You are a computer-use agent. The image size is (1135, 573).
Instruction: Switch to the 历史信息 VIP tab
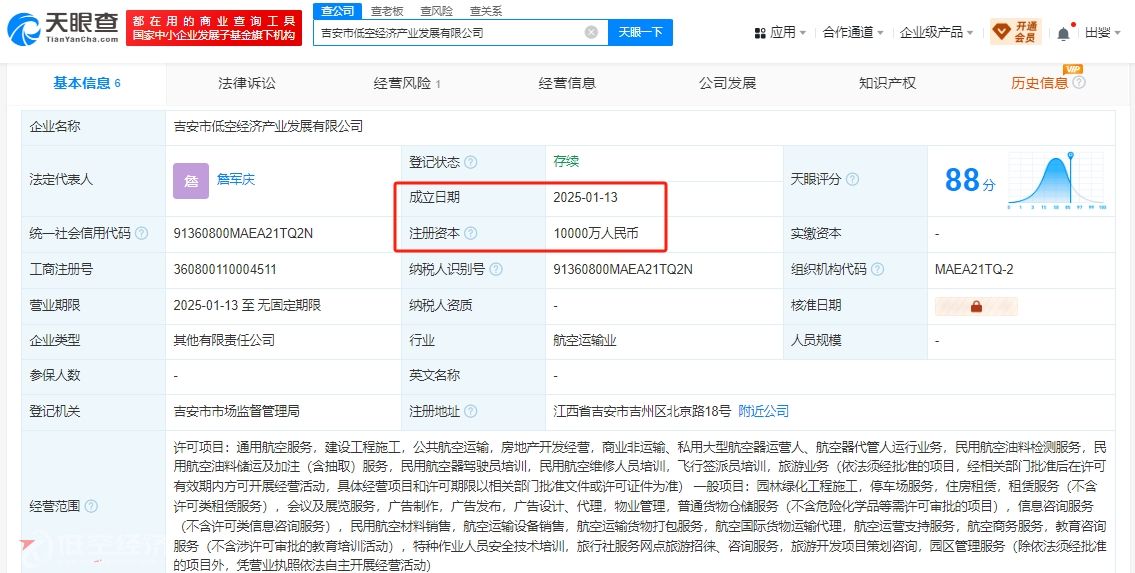pos(1039,83)
